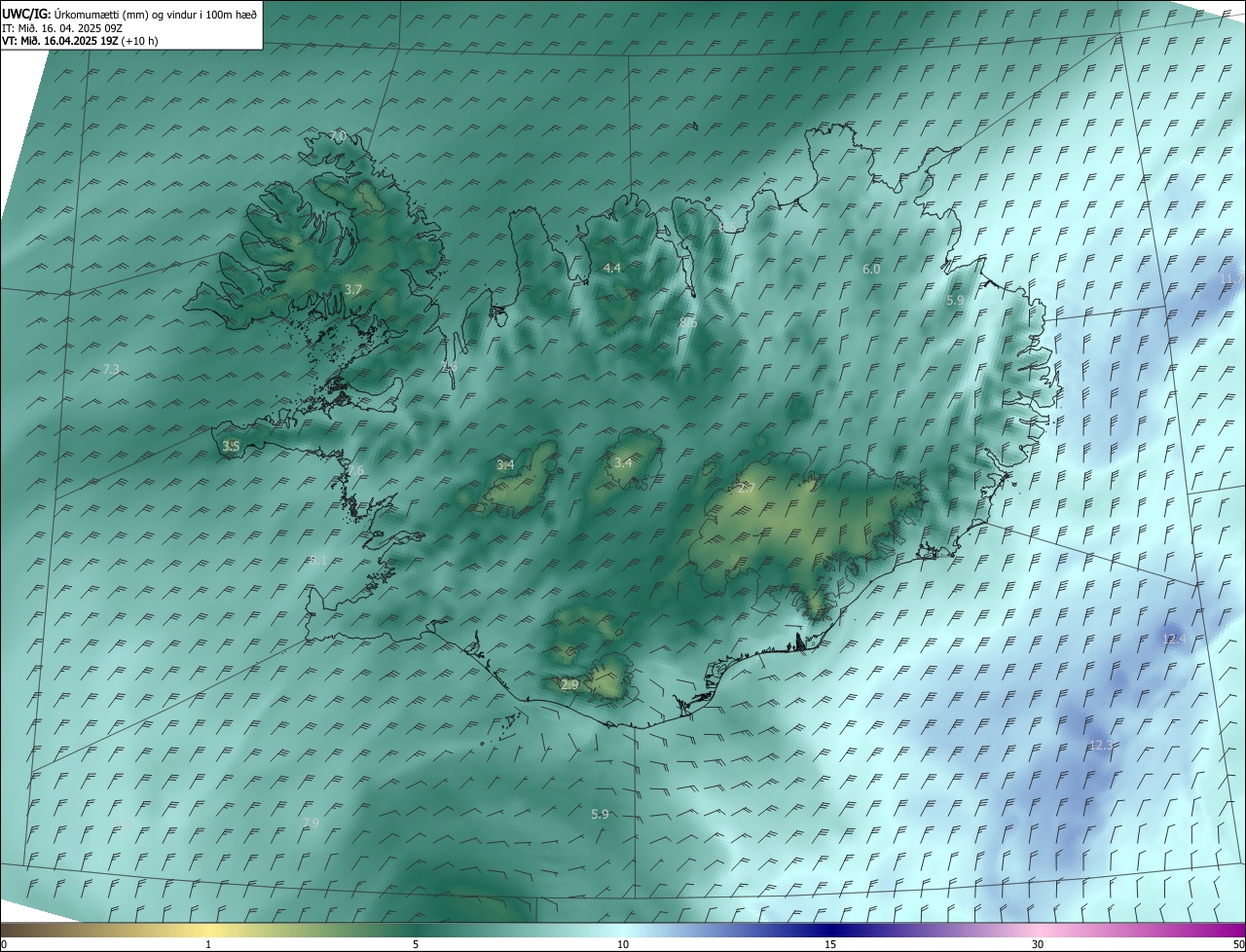This screenshot has height=952, width=1246.
Task: Click the 11.7 value at the map's eastern edge
Action: tap(1231, 279)
